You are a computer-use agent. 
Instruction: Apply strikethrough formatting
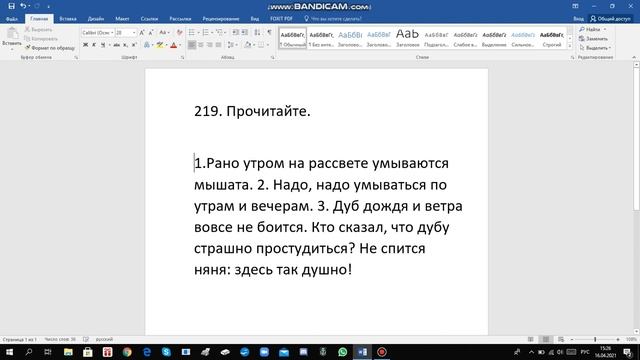pyautogui.click(x=117, y=45)
